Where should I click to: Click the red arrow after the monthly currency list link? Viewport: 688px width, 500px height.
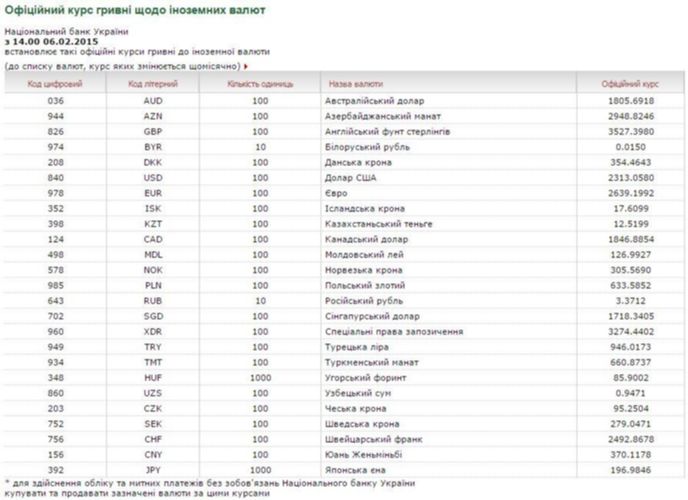[x=246, y=67]
